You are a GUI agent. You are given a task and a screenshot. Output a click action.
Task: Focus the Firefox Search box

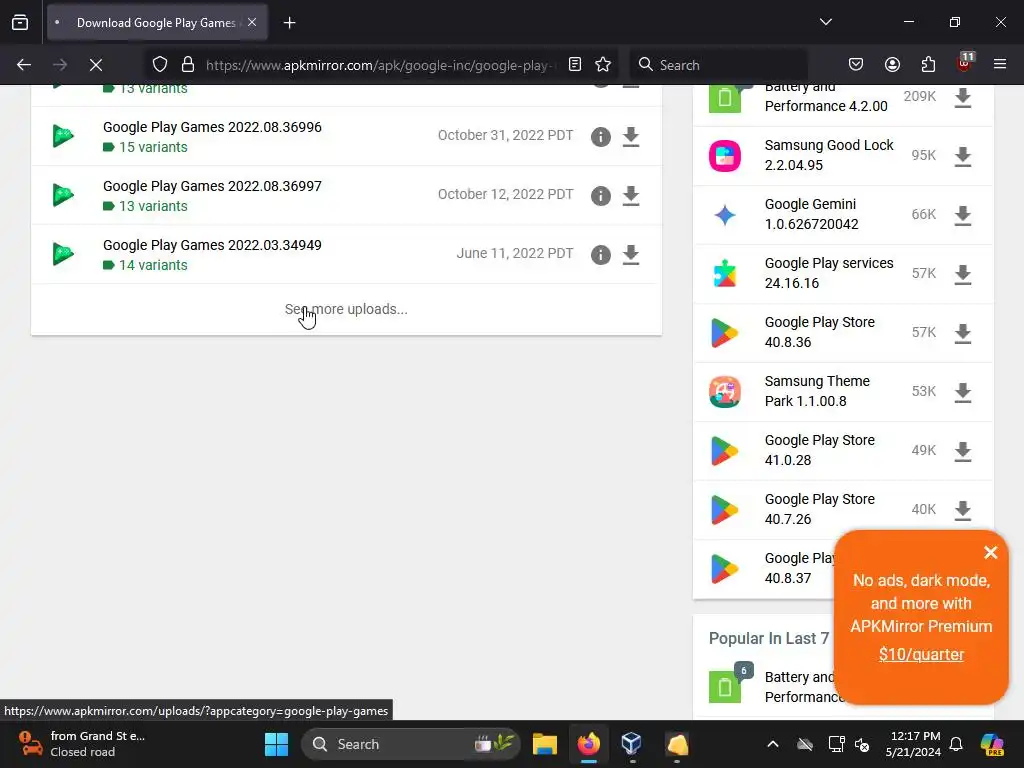pyautogui.click(x=718, y=65)
